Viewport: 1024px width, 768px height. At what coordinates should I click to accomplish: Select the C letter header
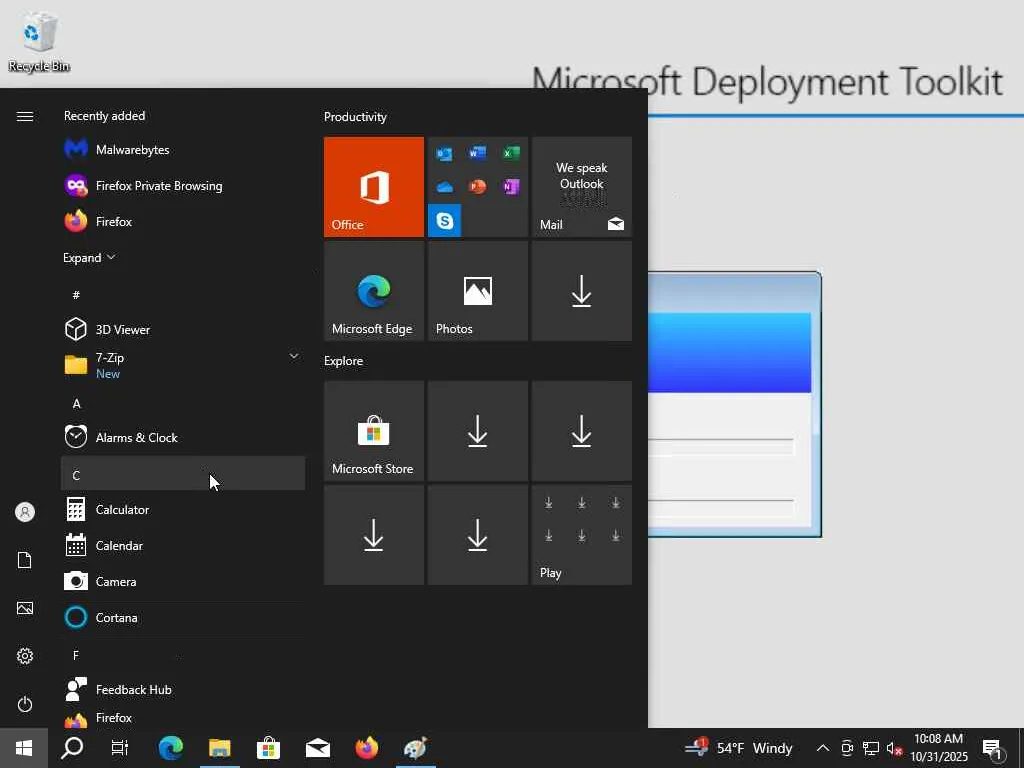tap(183, 473)
